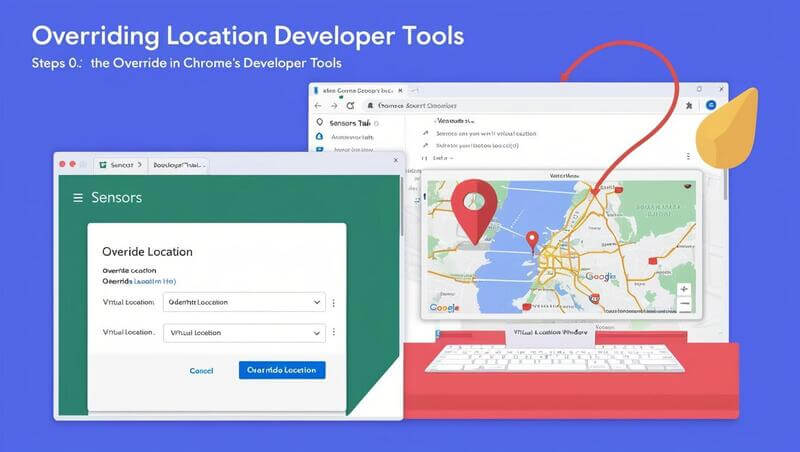Click the green icon on the Sensor tab
Image resolution: width=800 pixels, height=452 pixels.
coord(103,165)
